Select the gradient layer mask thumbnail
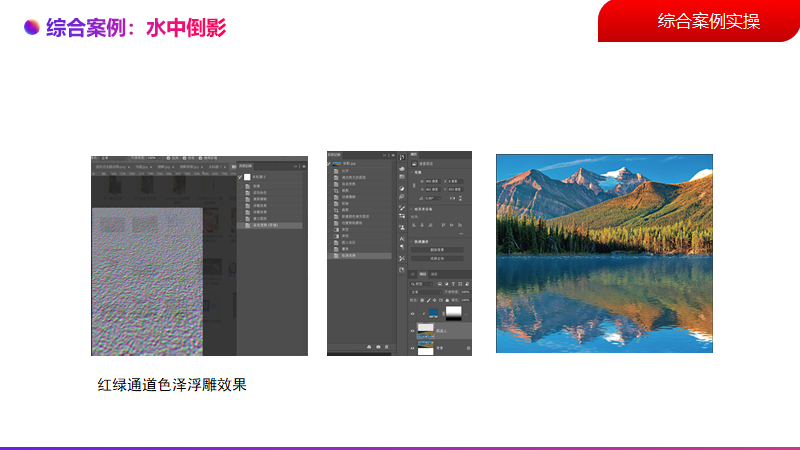 click(454, 313)
